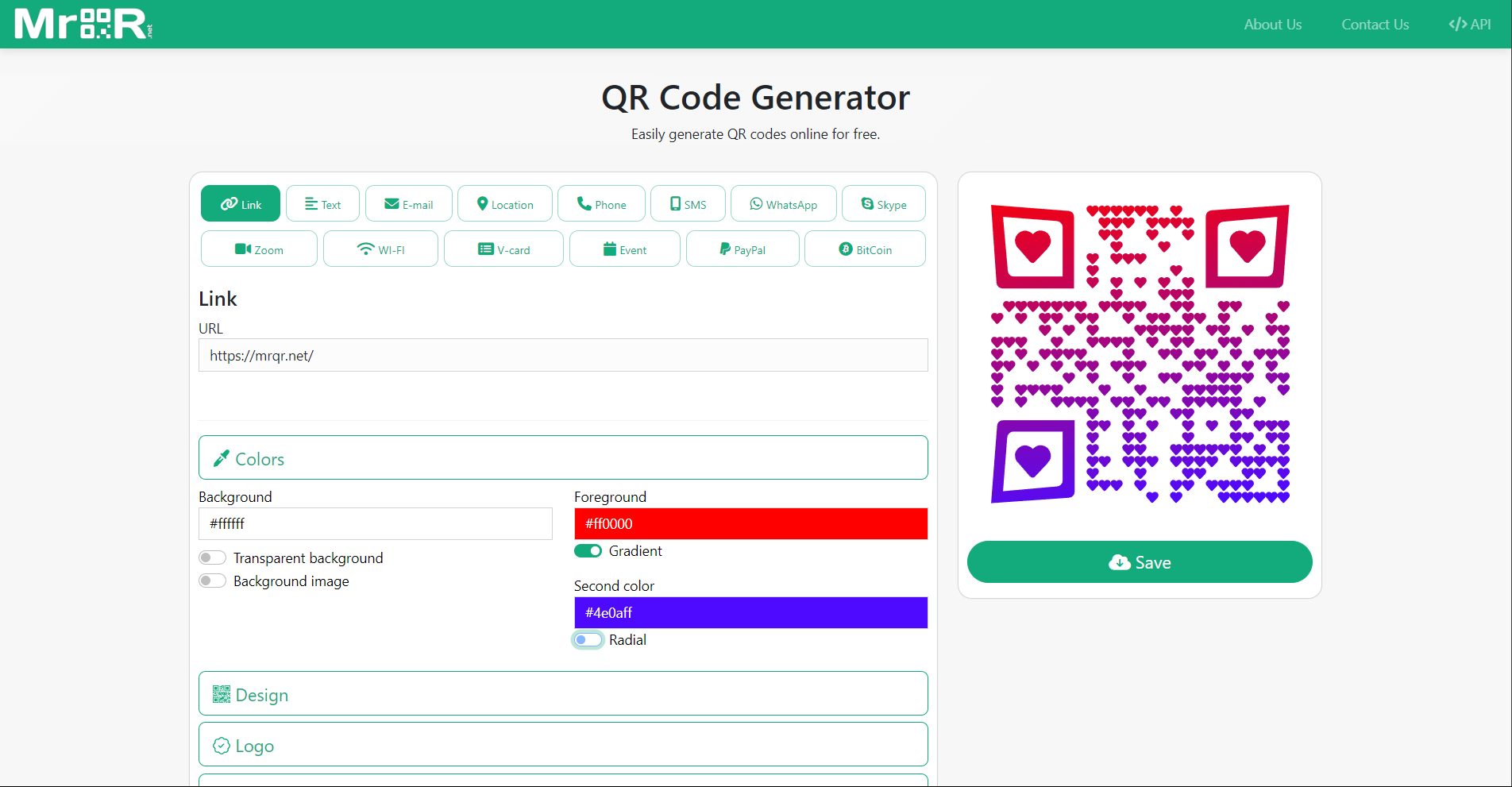Click the Text tab lines icon
Screen dimensions: 1512x787
click(311, 204)
